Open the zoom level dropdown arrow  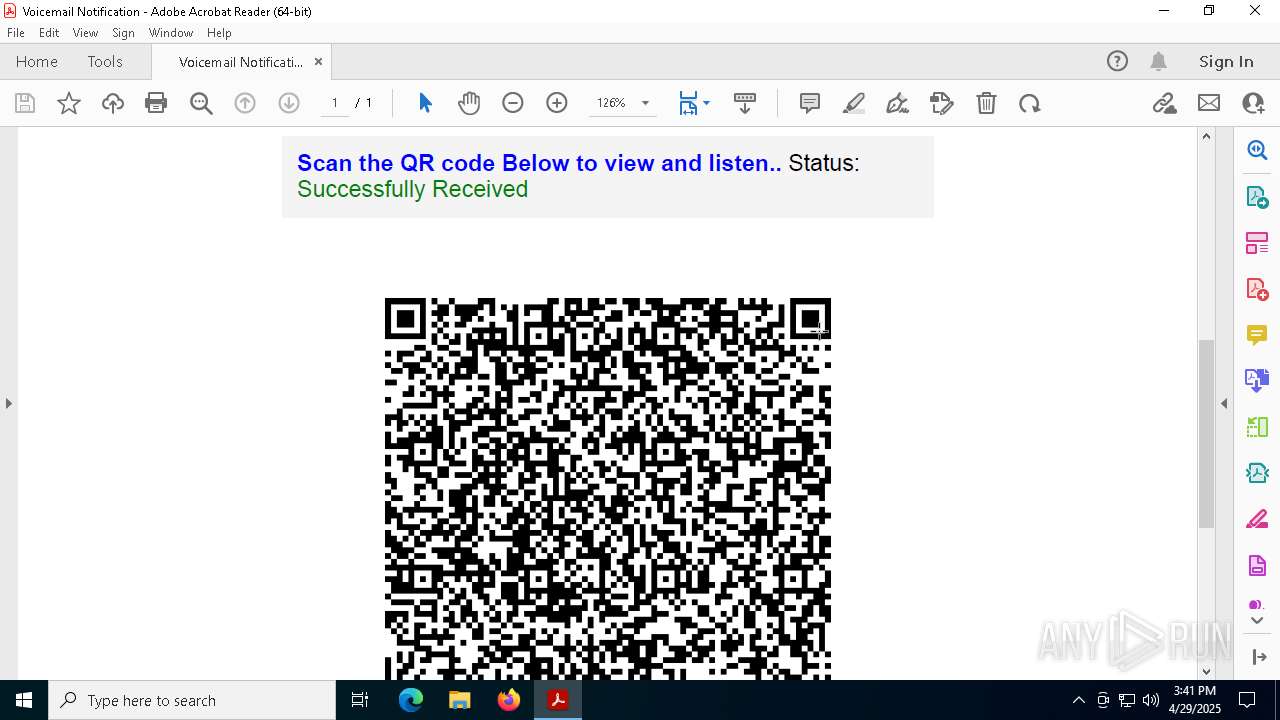point(645,103)
